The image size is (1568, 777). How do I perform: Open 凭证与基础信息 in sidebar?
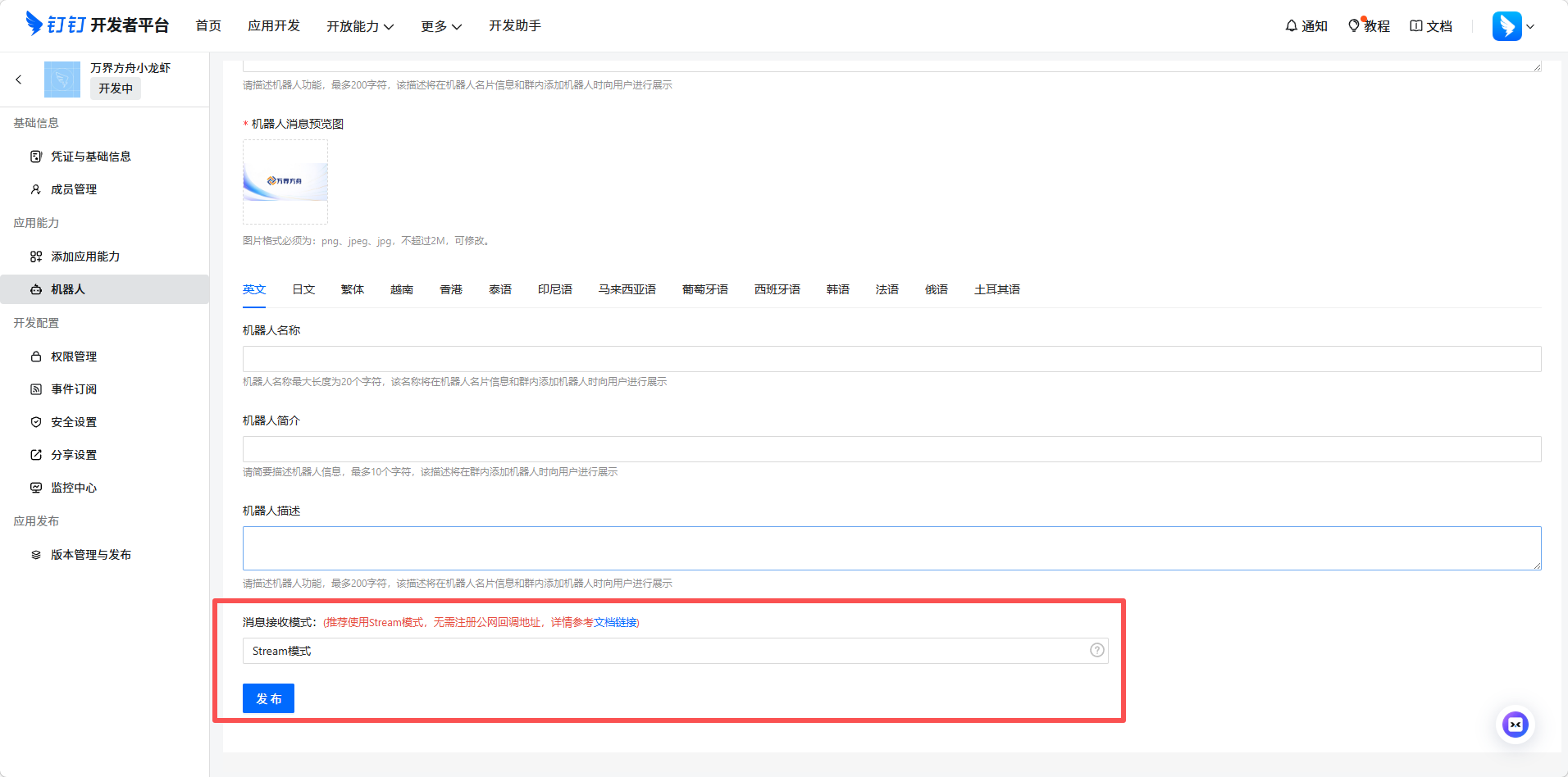tap(91, 157)
